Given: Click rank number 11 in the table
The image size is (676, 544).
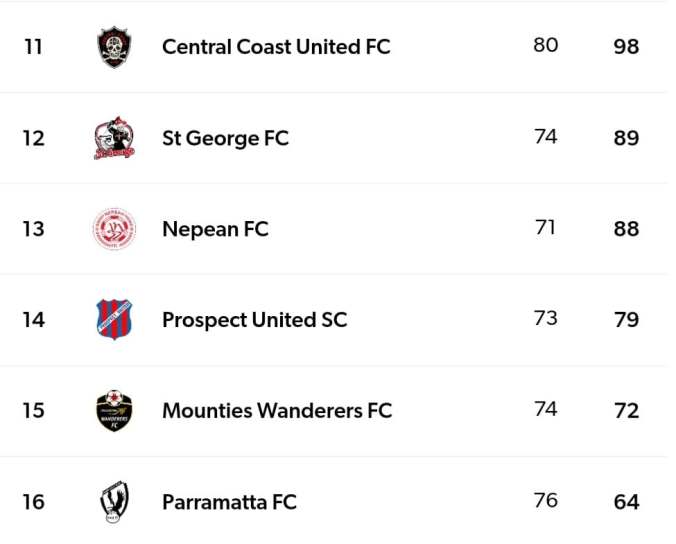Looking at the screenshot, I should coord(33,47).
